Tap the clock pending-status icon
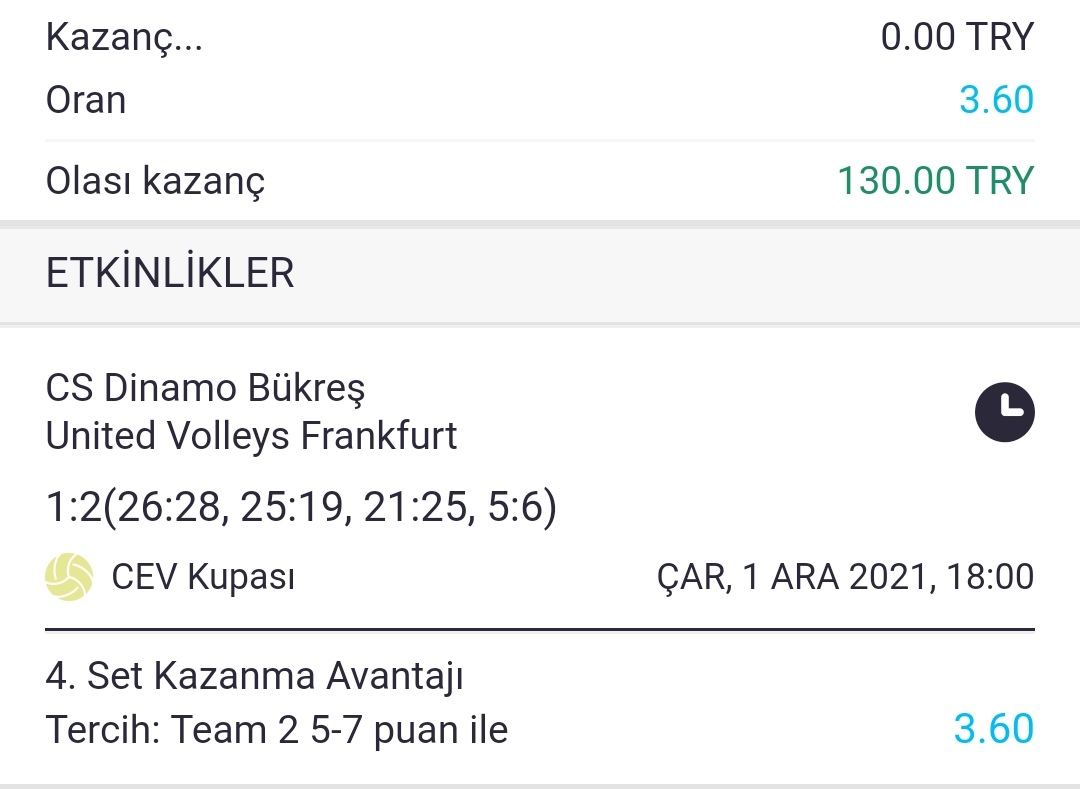1080x789 pixels. (x=1004, y=412)
